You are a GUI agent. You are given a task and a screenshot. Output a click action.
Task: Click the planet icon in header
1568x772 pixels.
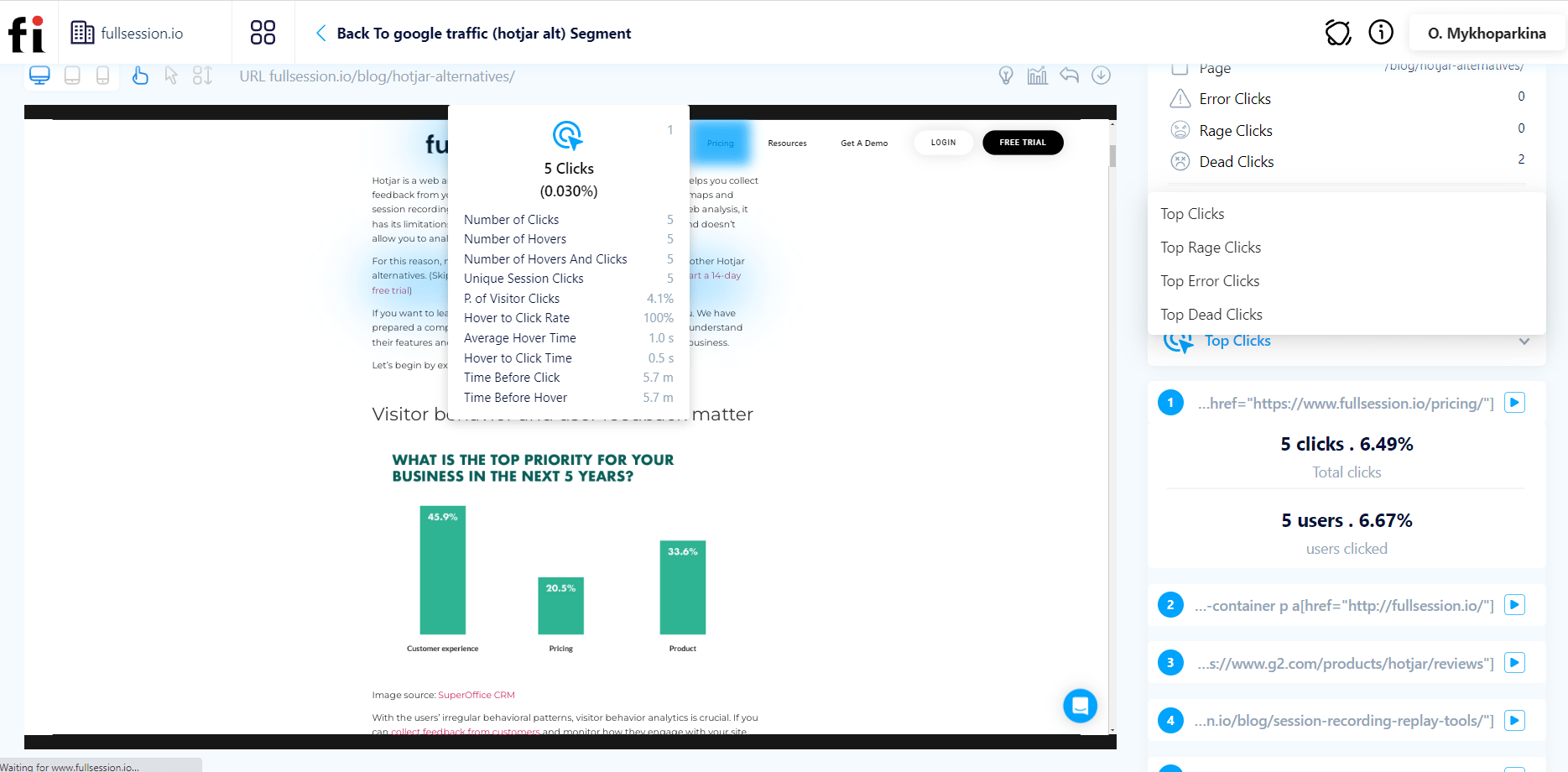pyautogui.click(x=1338, y=33)
